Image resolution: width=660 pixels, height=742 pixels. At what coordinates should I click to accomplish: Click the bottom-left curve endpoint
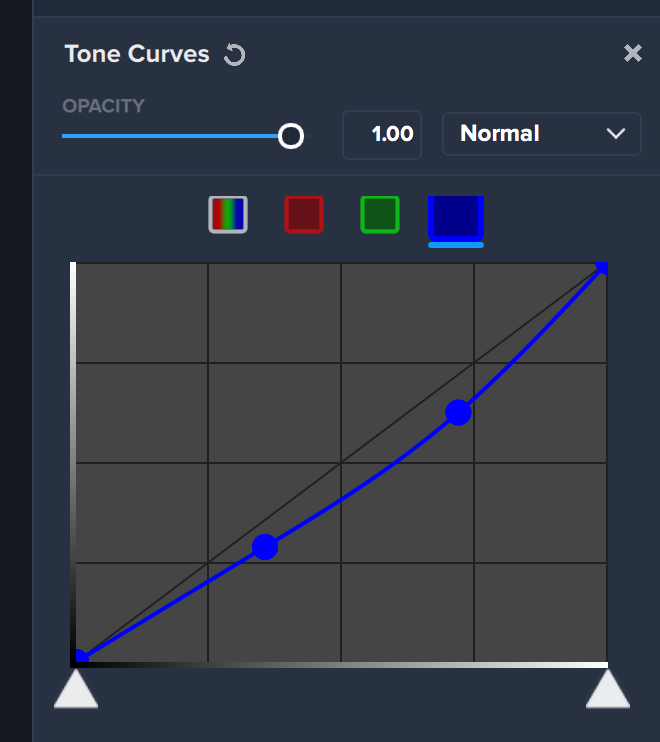click(x=81, y=656)
